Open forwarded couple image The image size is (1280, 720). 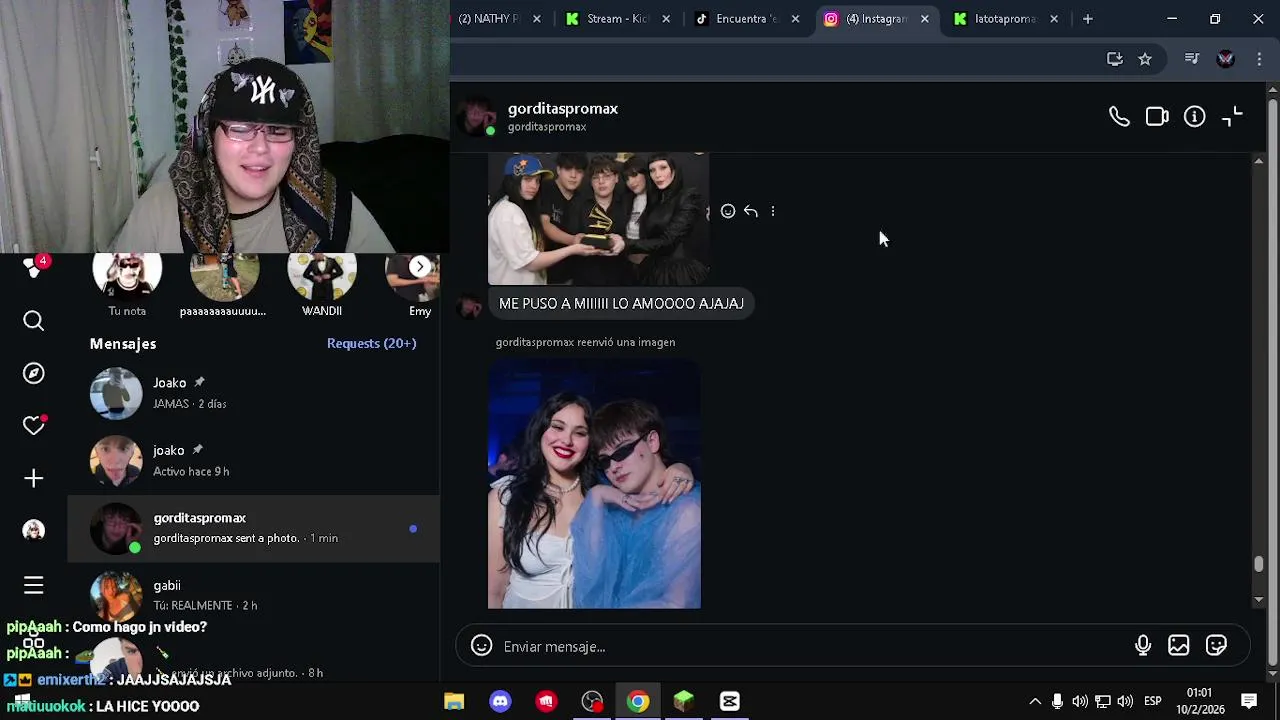click(x=594, y=484)
